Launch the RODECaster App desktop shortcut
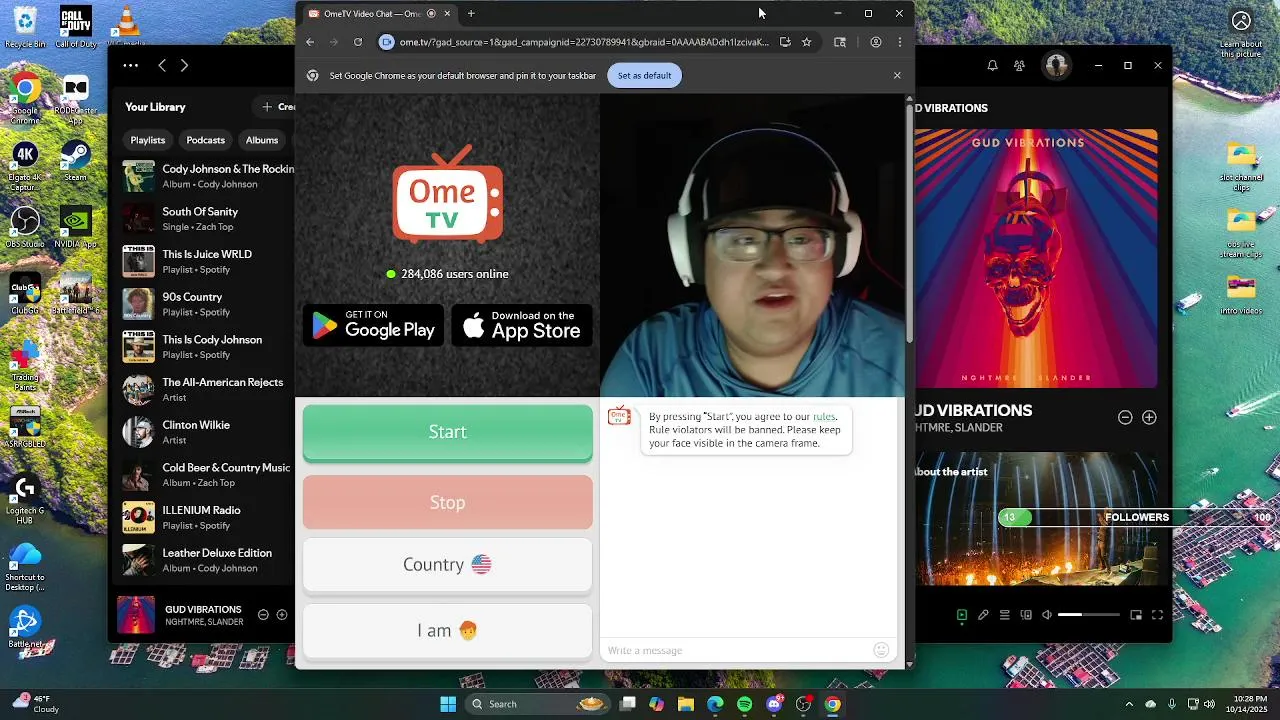Viewport: 1280px width, 720px height. click(76, 98)
